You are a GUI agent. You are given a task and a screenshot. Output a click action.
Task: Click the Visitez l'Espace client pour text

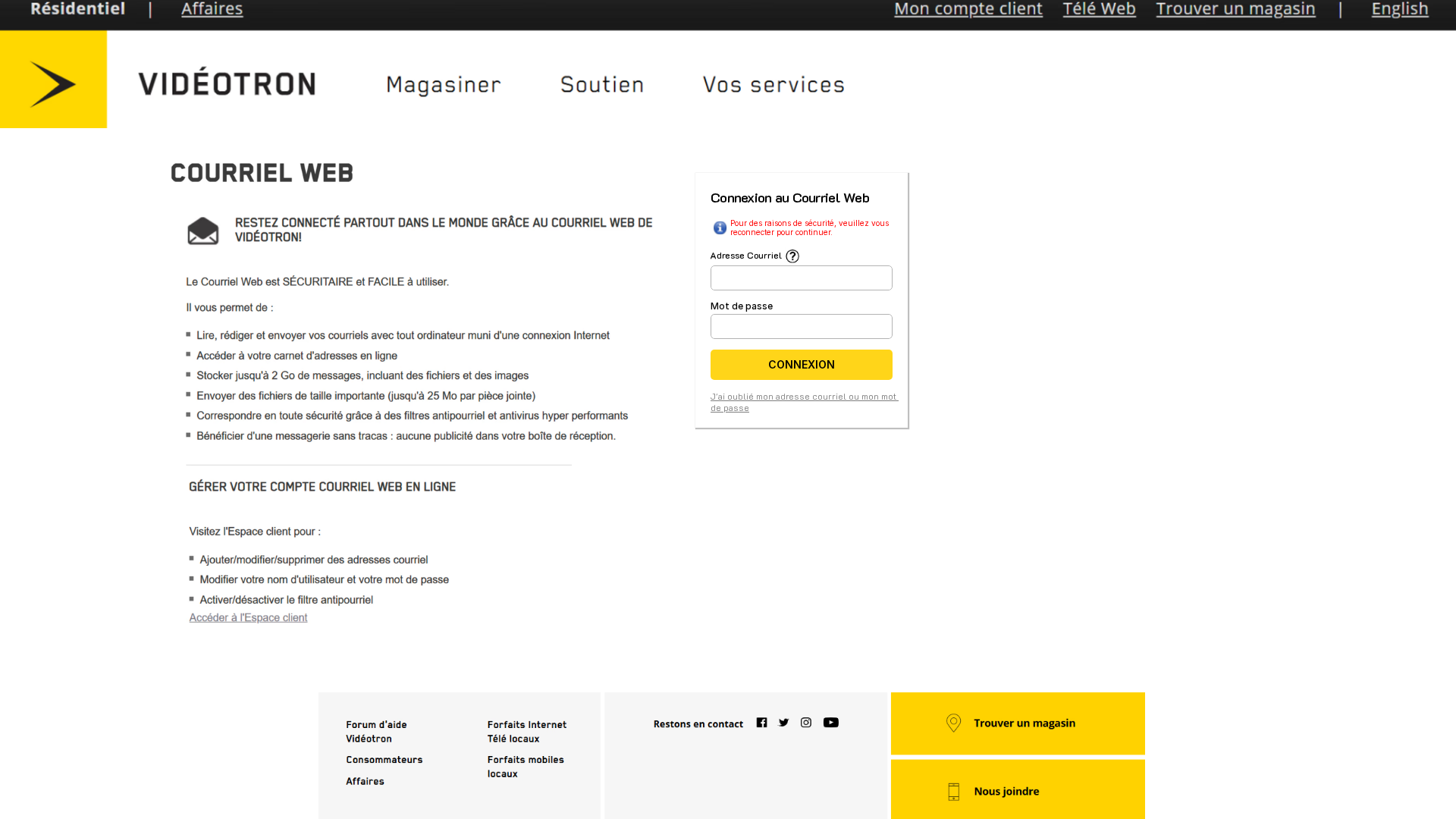[x=255, y=532]
